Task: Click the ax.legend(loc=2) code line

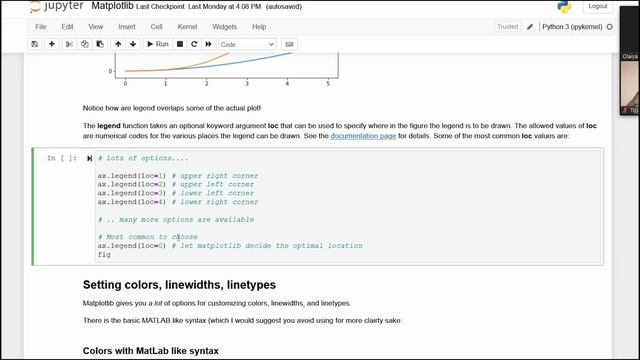Action: coord(176,184)
